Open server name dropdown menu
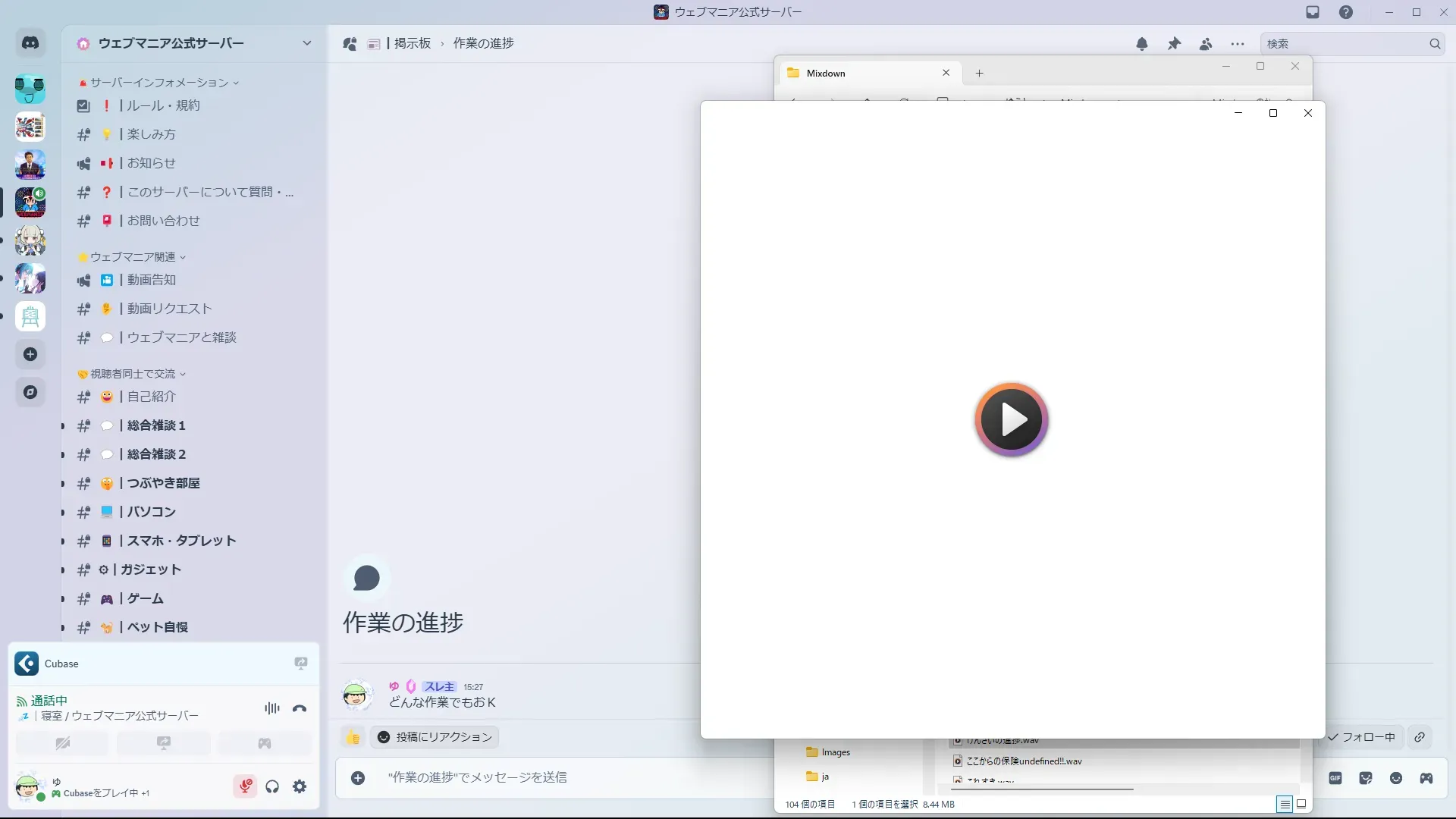This screenshot has height=819, width=1456. 306,43
